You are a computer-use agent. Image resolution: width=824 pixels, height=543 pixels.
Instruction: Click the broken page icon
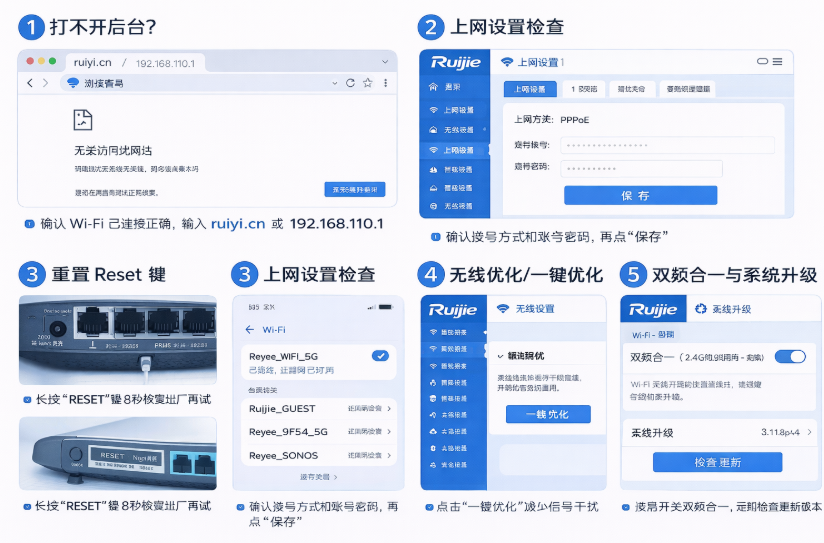pos(83,120)
